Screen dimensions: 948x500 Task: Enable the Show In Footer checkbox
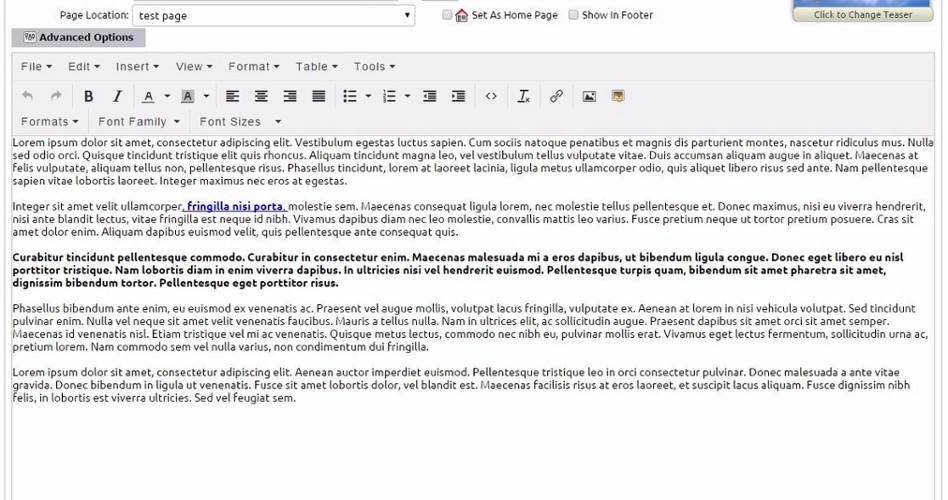coord(573,15)
